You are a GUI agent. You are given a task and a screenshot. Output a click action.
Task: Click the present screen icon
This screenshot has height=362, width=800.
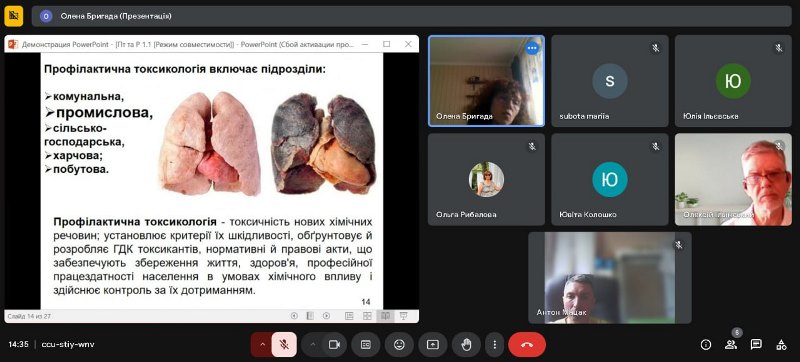433,345
